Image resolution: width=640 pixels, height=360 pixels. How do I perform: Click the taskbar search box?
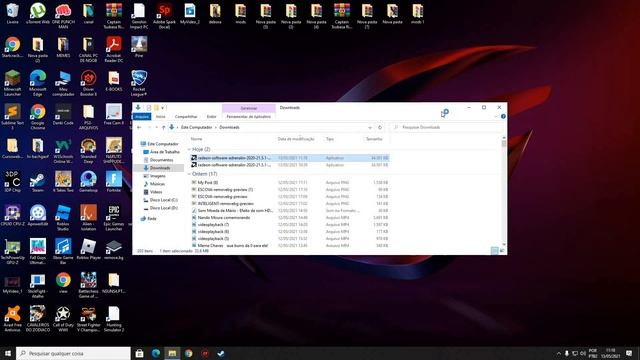[x=73, y=353]
